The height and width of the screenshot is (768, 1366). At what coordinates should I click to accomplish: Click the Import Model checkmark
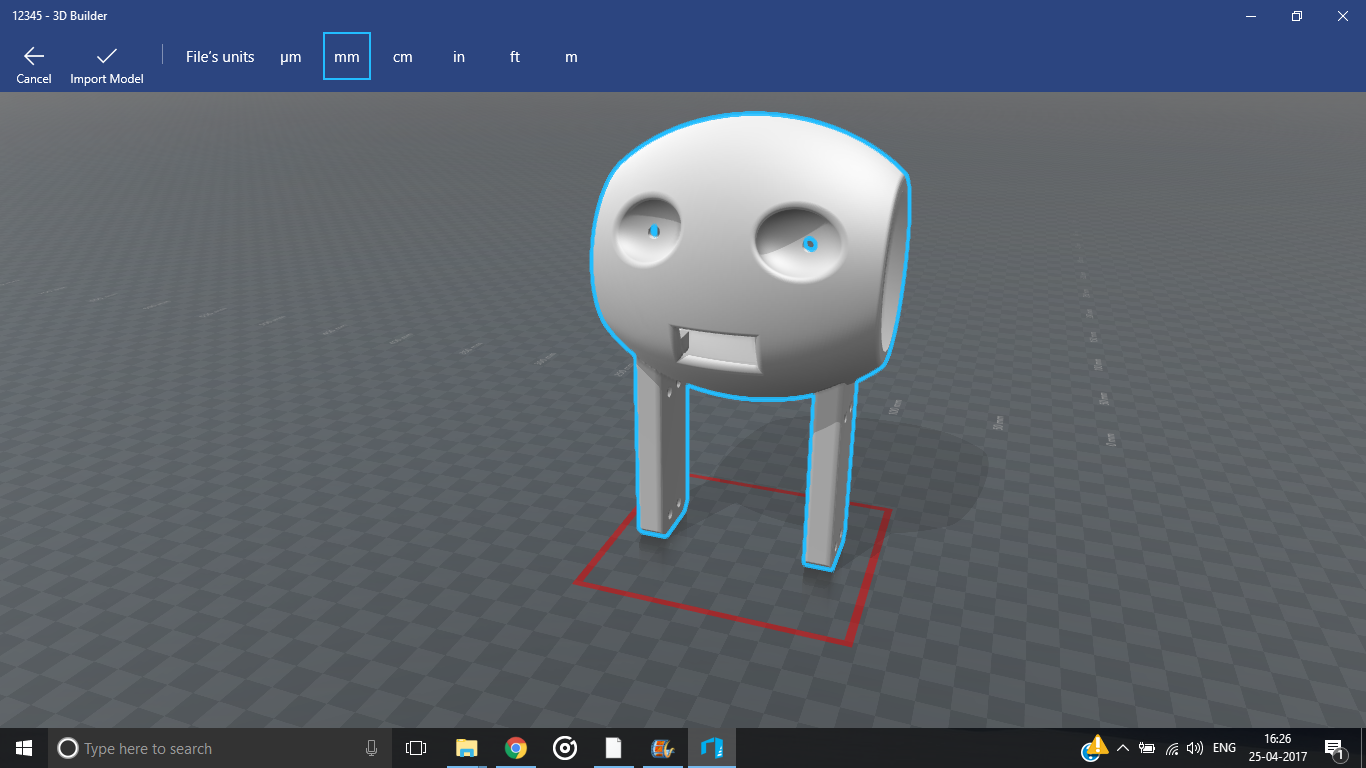tap(107, 57)
